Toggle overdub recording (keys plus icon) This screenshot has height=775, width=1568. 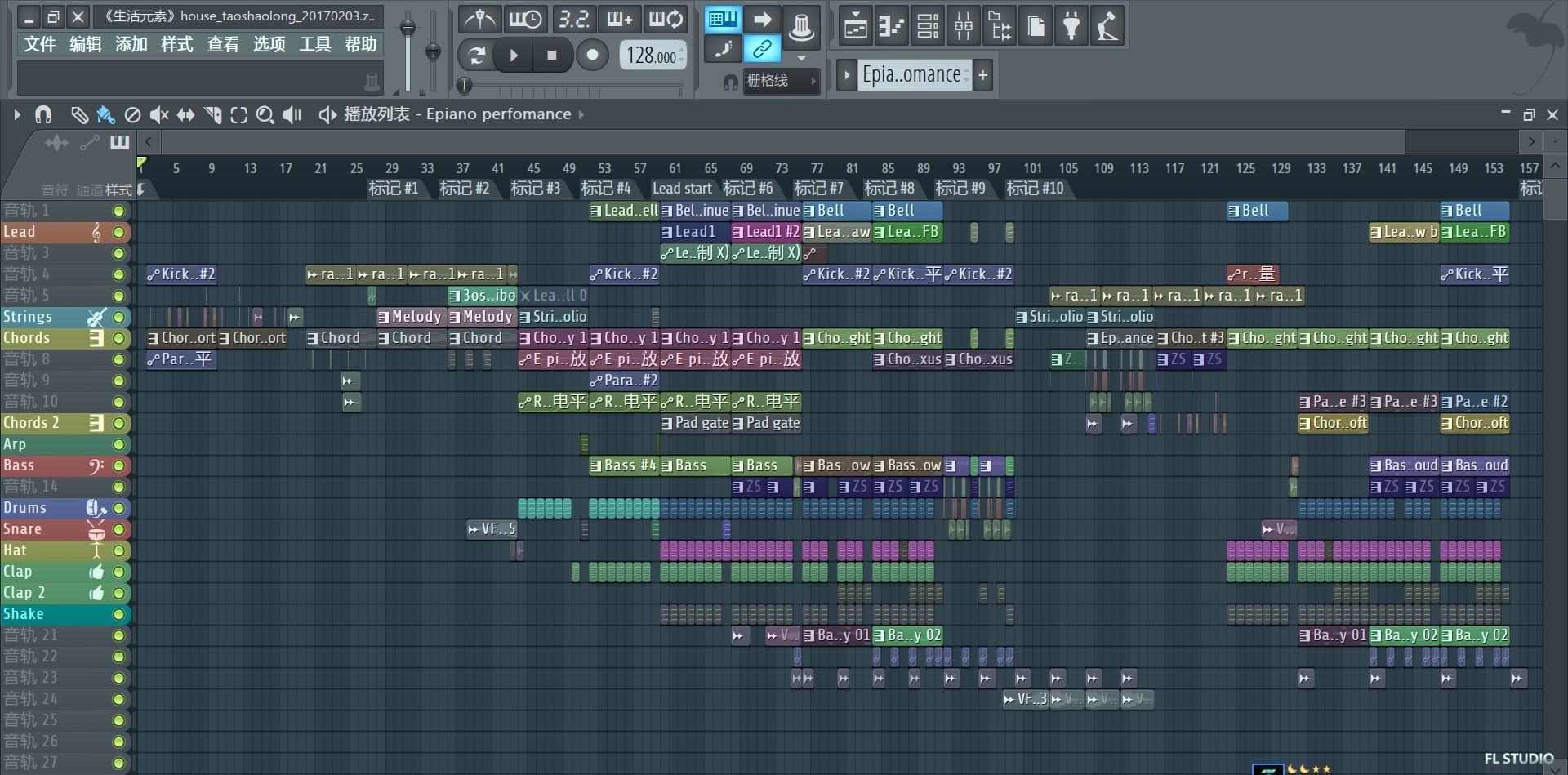[x=619, y=19]
